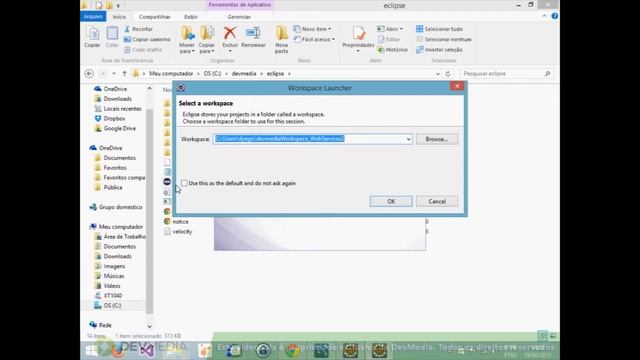Click 'OS (C:)' in the address breadcrumb

coord(212,73)
